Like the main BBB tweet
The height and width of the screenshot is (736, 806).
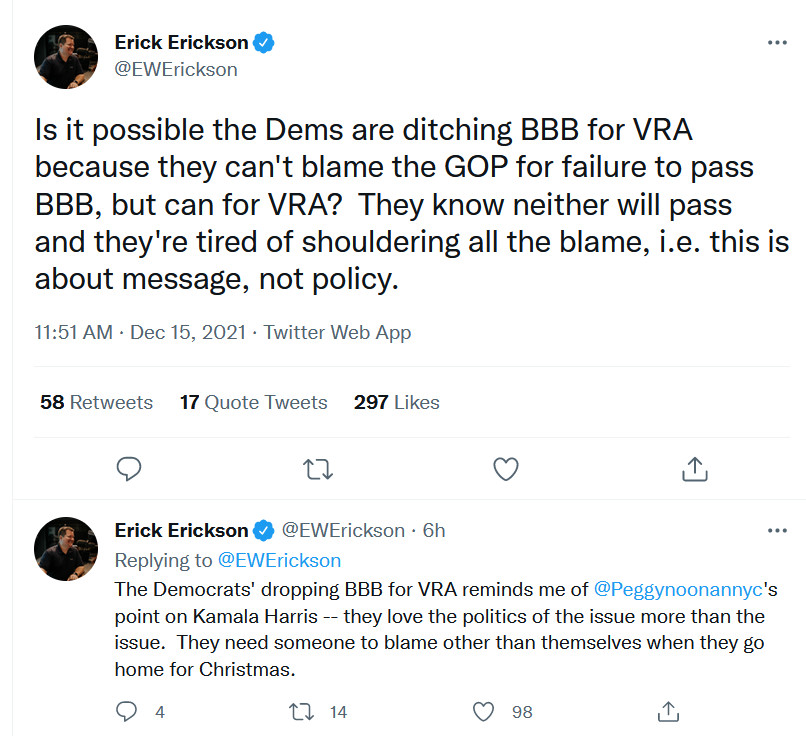507,468
